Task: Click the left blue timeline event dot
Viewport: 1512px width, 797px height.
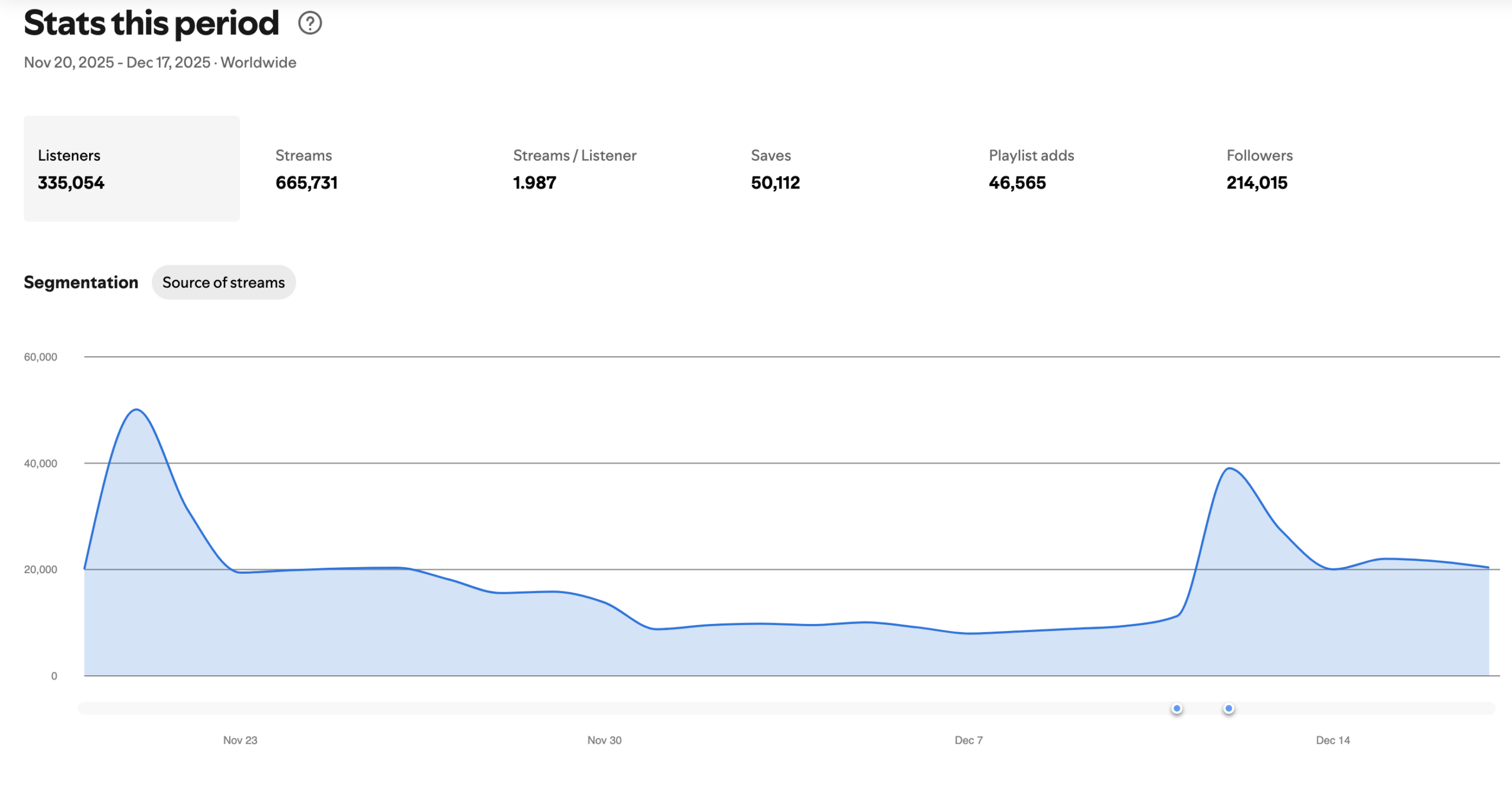Action: 1177,708
